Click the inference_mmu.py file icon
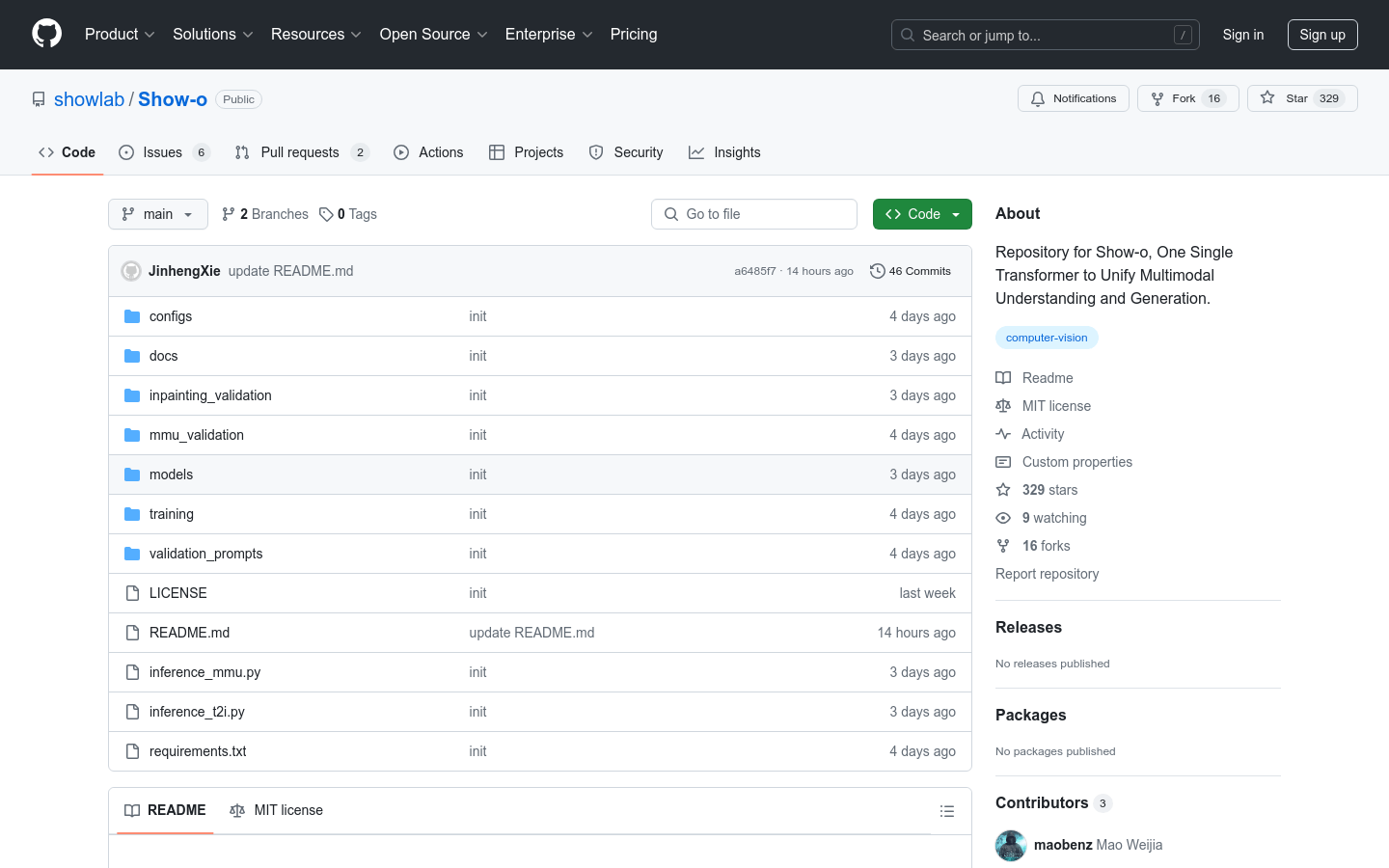The width and height of the screenshot is (1389, 868). 132,672
